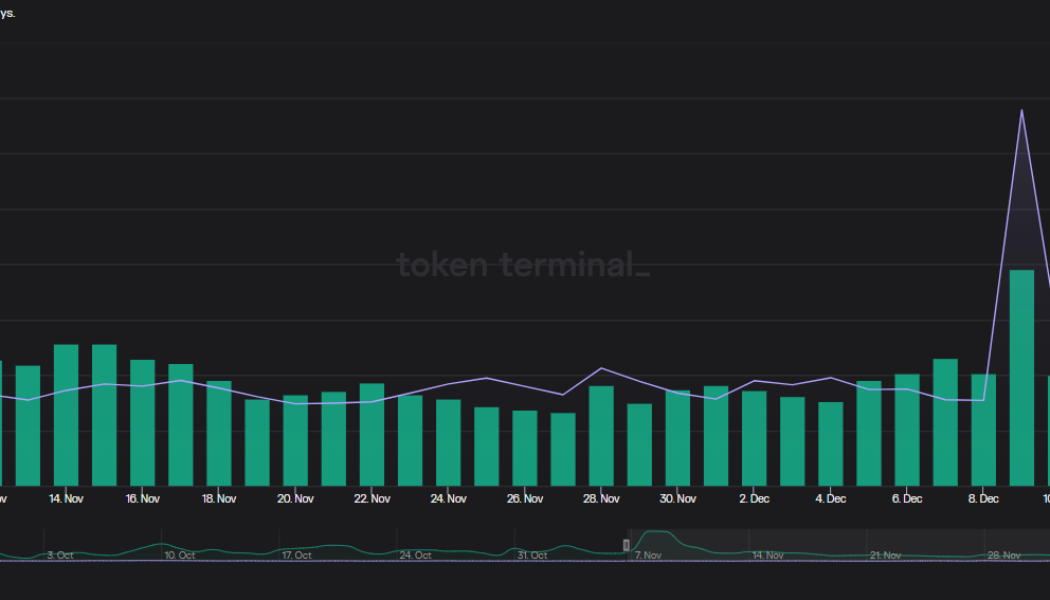Click the peak of the purple line
The image size is (1050, 600).
1021,110
